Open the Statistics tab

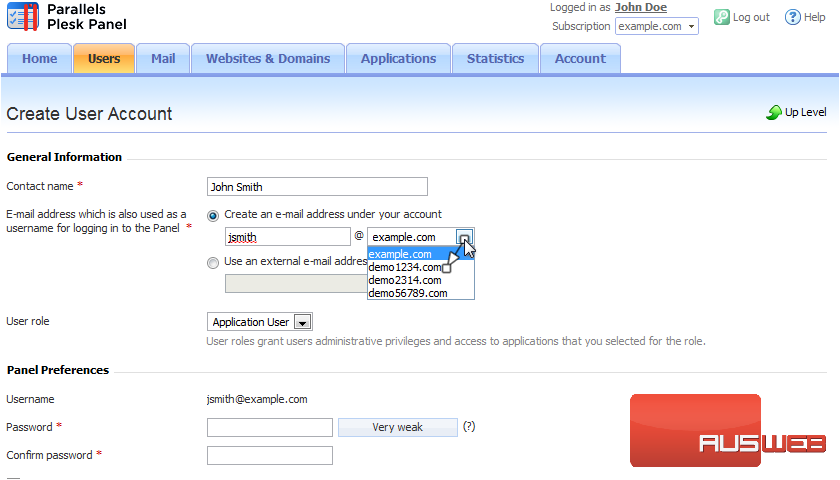click(496, 58)
